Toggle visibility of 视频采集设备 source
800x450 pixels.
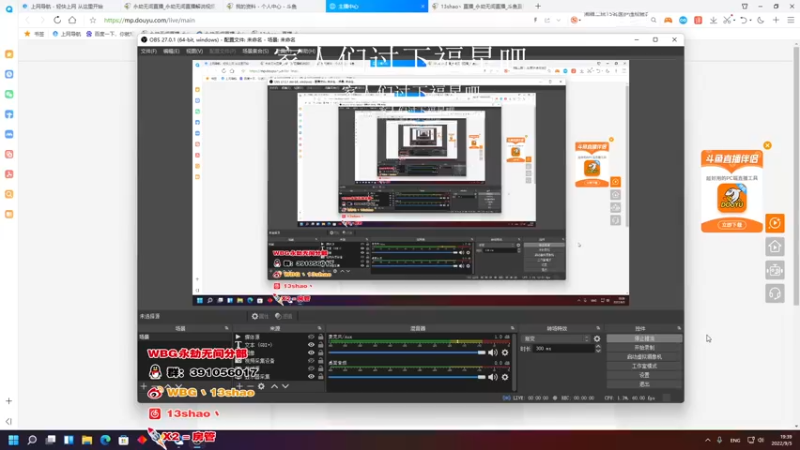311,361
